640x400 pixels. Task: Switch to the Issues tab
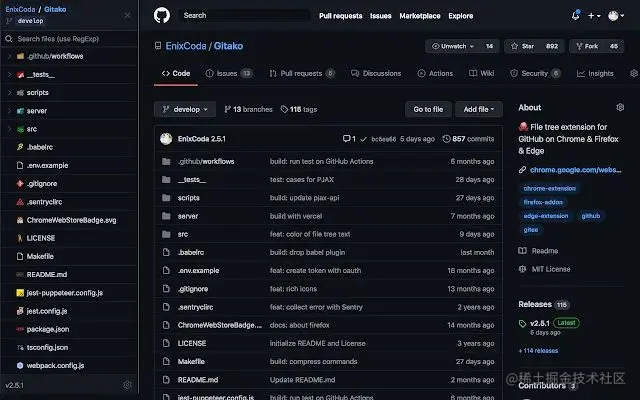(x=229, y=73)
